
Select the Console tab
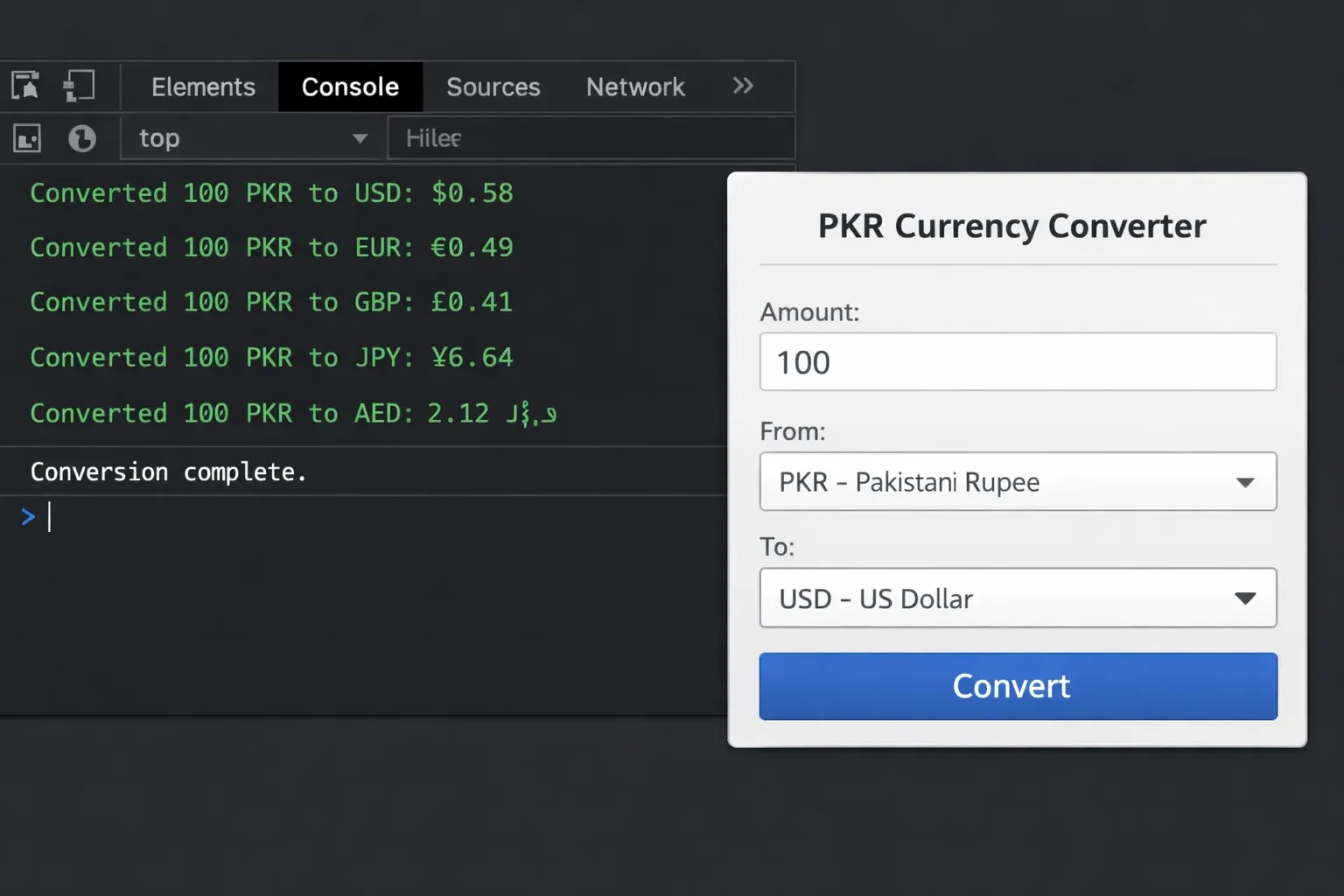click(x=350, y=87)
